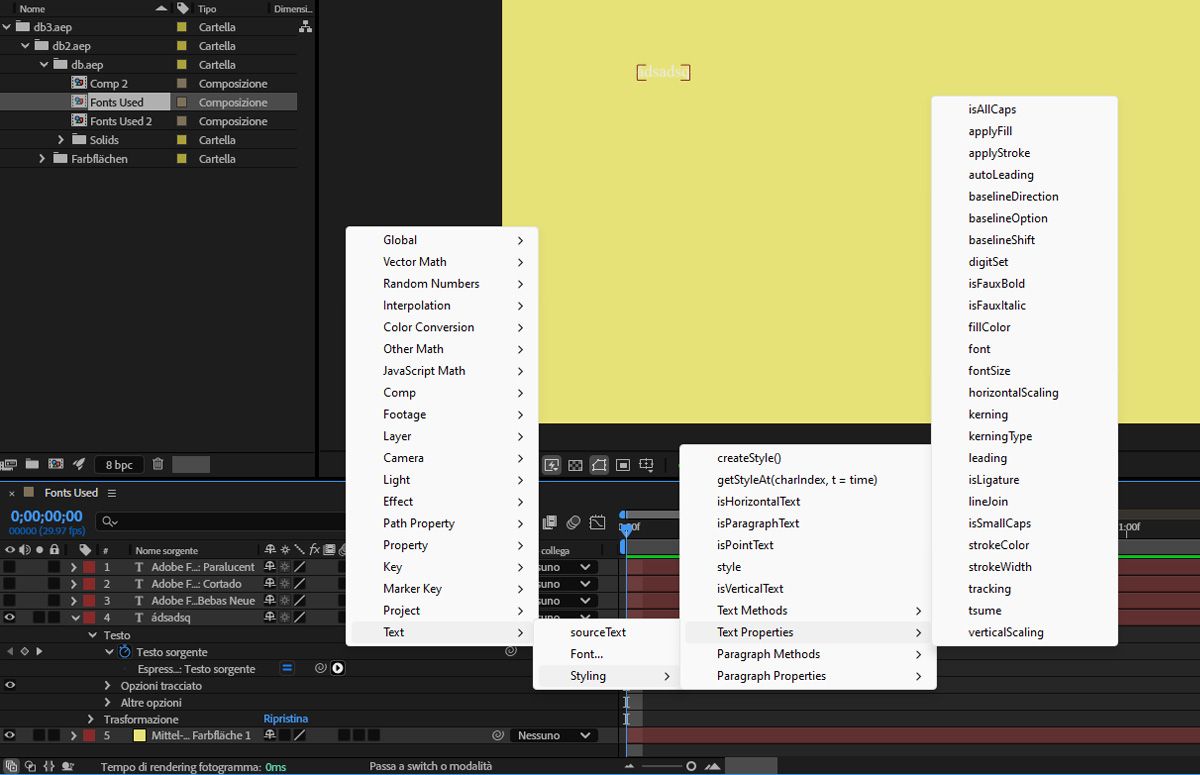Click the timeline layer search field
Screen dimensions: 1200x775
point(220,521)
